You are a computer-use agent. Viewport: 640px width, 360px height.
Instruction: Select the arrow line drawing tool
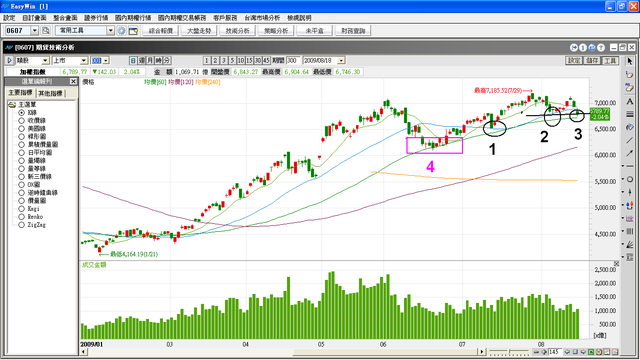(x=629, y=153)
